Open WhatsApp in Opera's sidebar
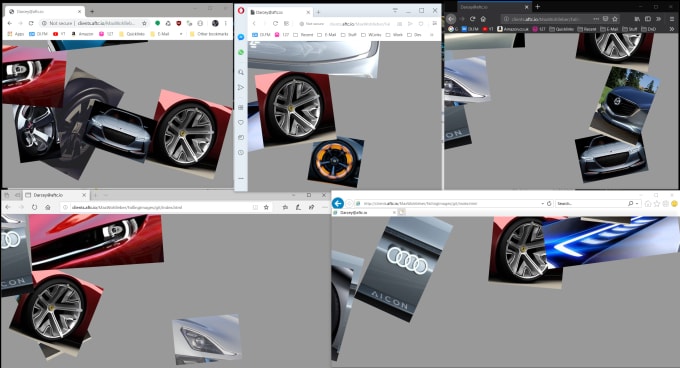This screenshot has width=680, height=368. click(241, 52)
